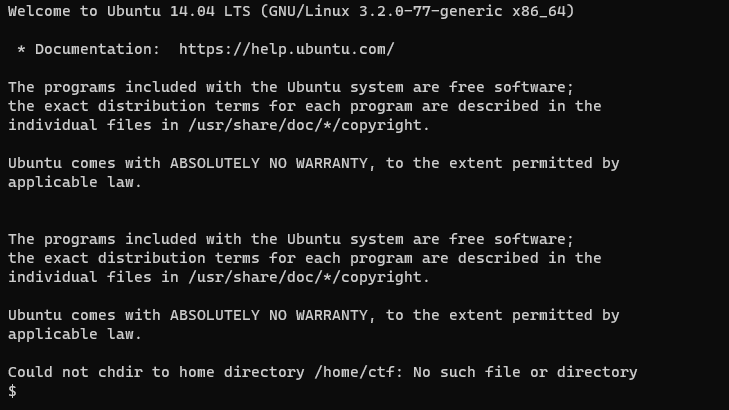Click the last applicable law. line
The image size is (729, 410).
point(75,334)
